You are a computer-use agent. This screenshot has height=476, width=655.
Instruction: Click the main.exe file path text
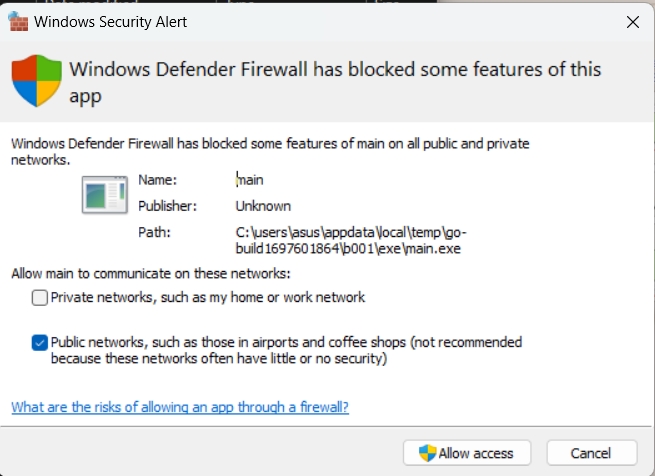[x=351, y=240]
